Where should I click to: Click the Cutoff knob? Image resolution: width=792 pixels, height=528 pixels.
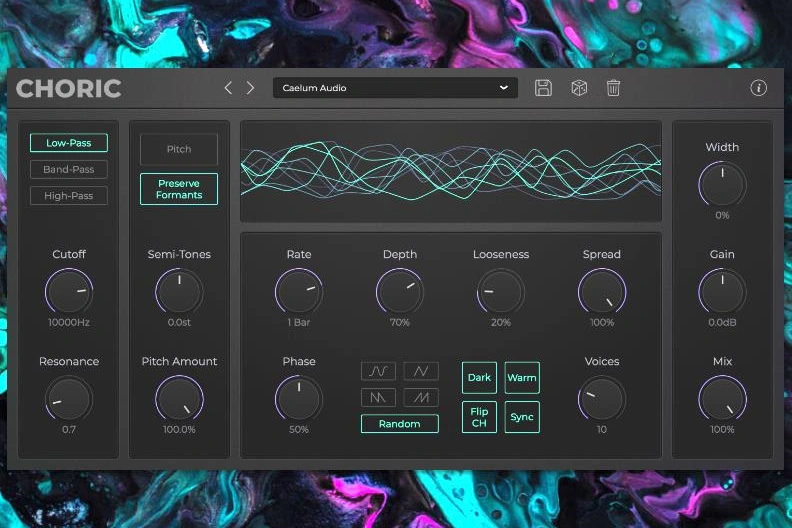point(69,292)
